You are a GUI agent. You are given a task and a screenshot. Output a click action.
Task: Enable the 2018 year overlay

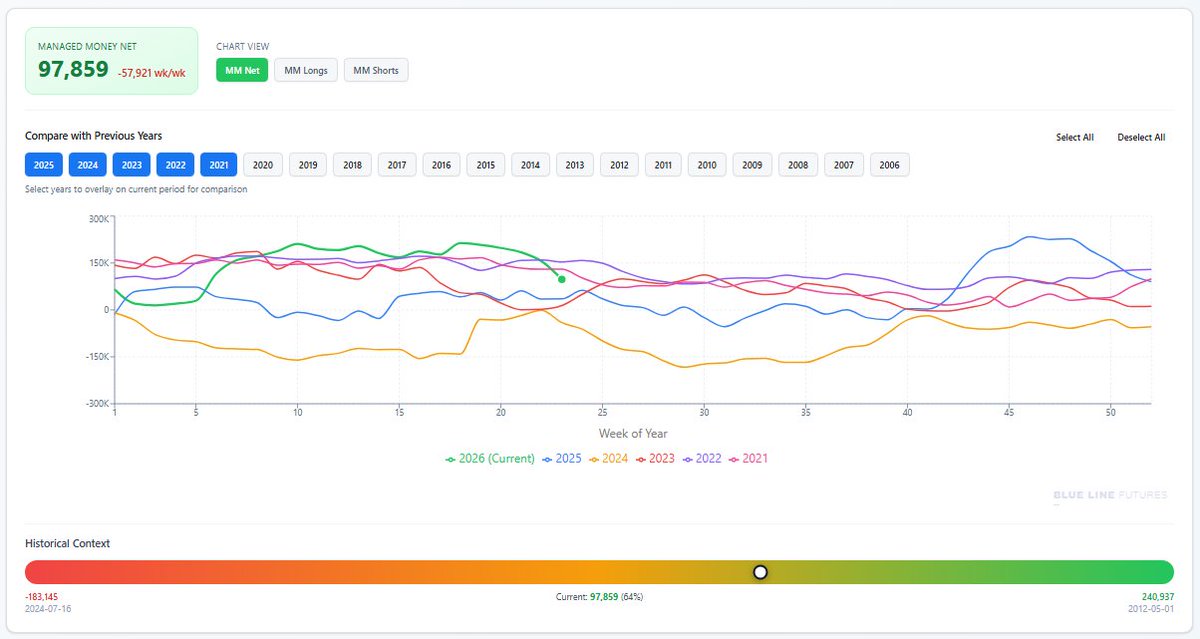(352, 165)
